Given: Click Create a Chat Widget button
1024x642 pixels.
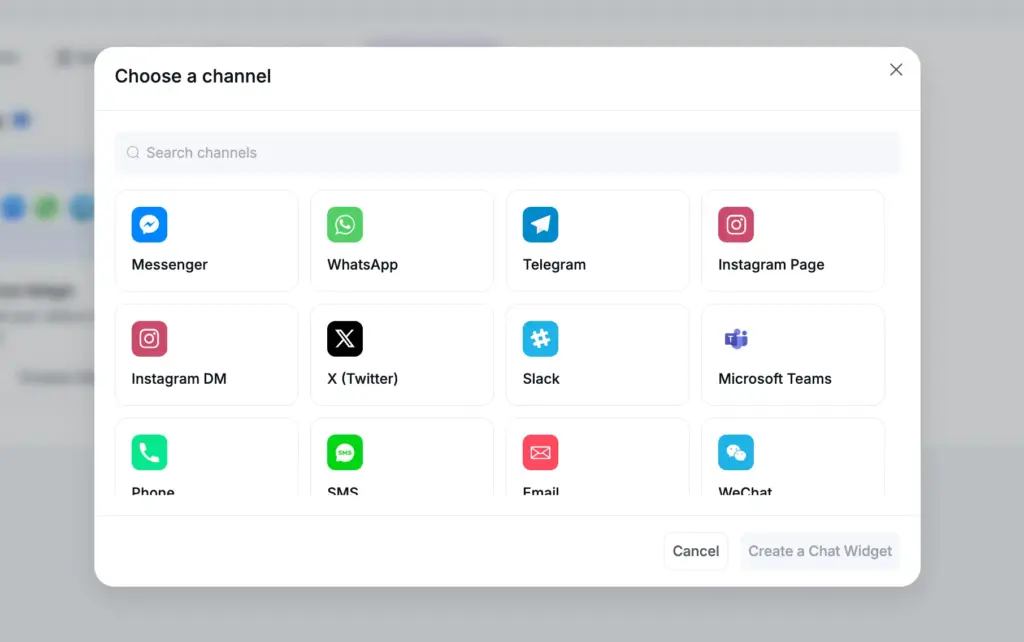Looking at the screenshot, I should click(820, 551).
